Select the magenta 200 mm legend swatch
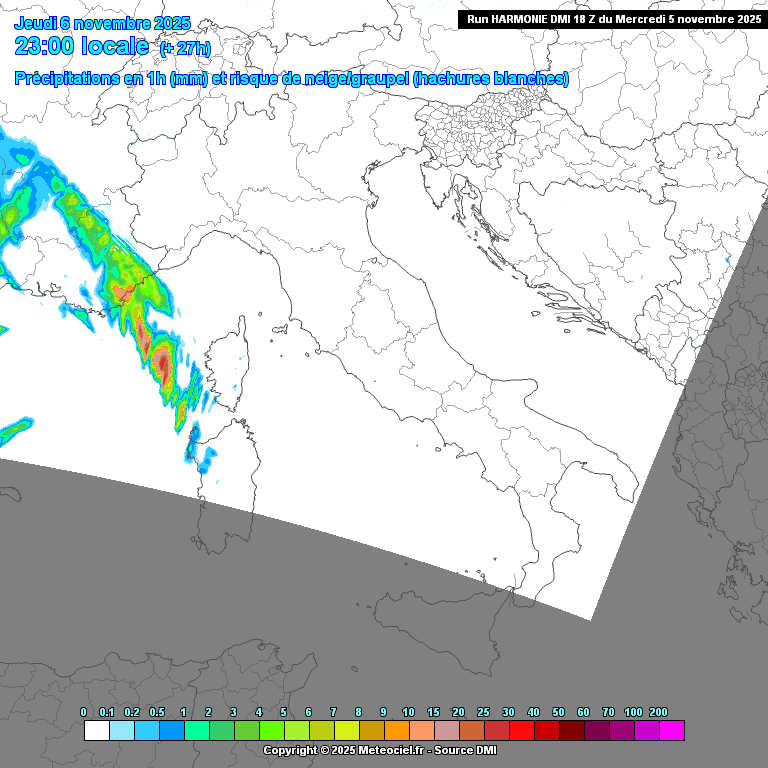Viewport: 768px width, 768px height. coord(672,731)
